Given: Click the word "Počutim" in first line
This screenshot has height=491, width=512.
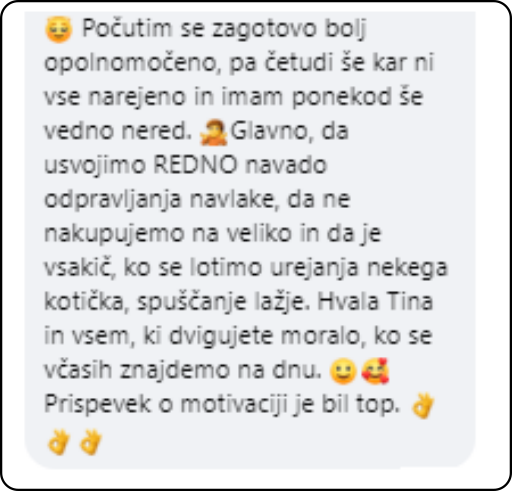Looking at the screenshot, I should (x=127, y=28).
